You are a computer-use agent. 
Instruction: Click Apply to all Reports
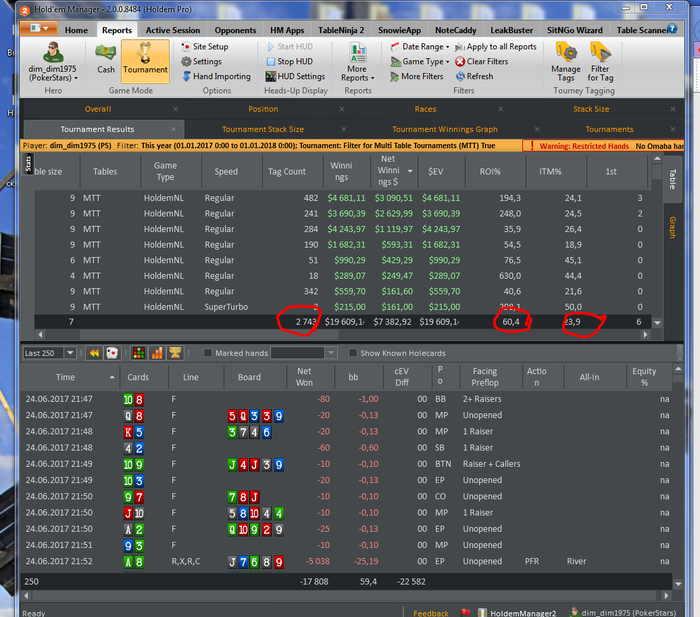pos(496,46)
